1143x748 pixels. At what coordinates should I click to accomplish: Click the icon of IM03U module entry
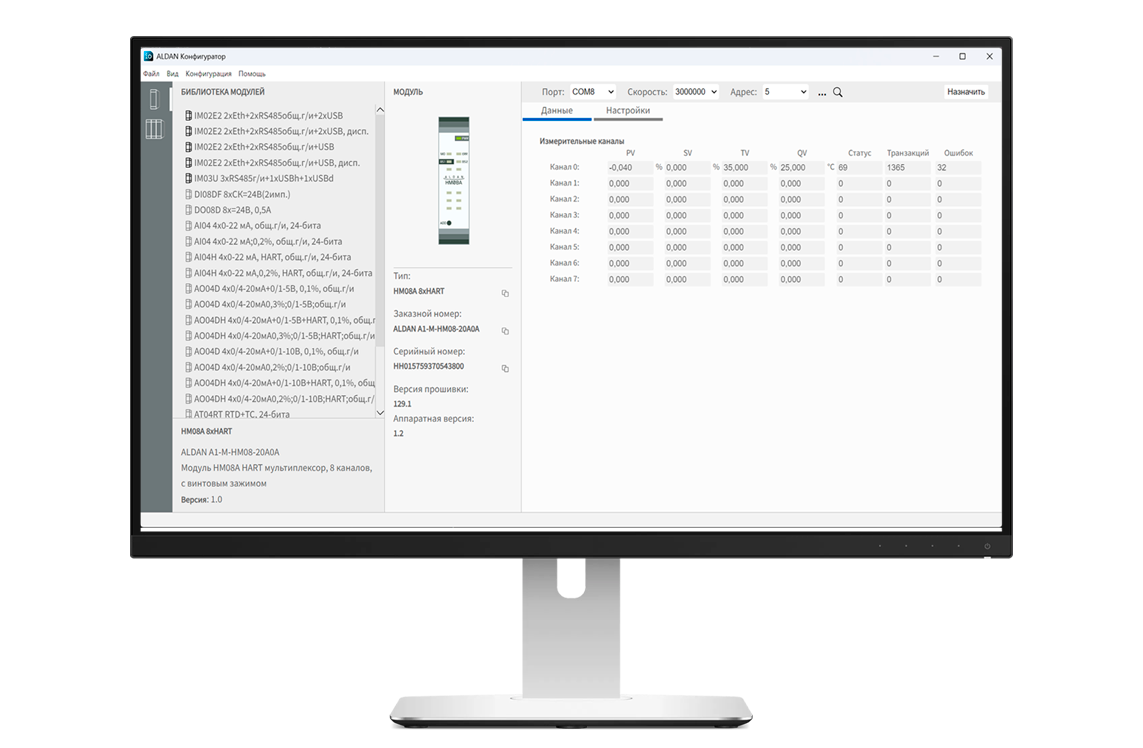click(188, 178)
